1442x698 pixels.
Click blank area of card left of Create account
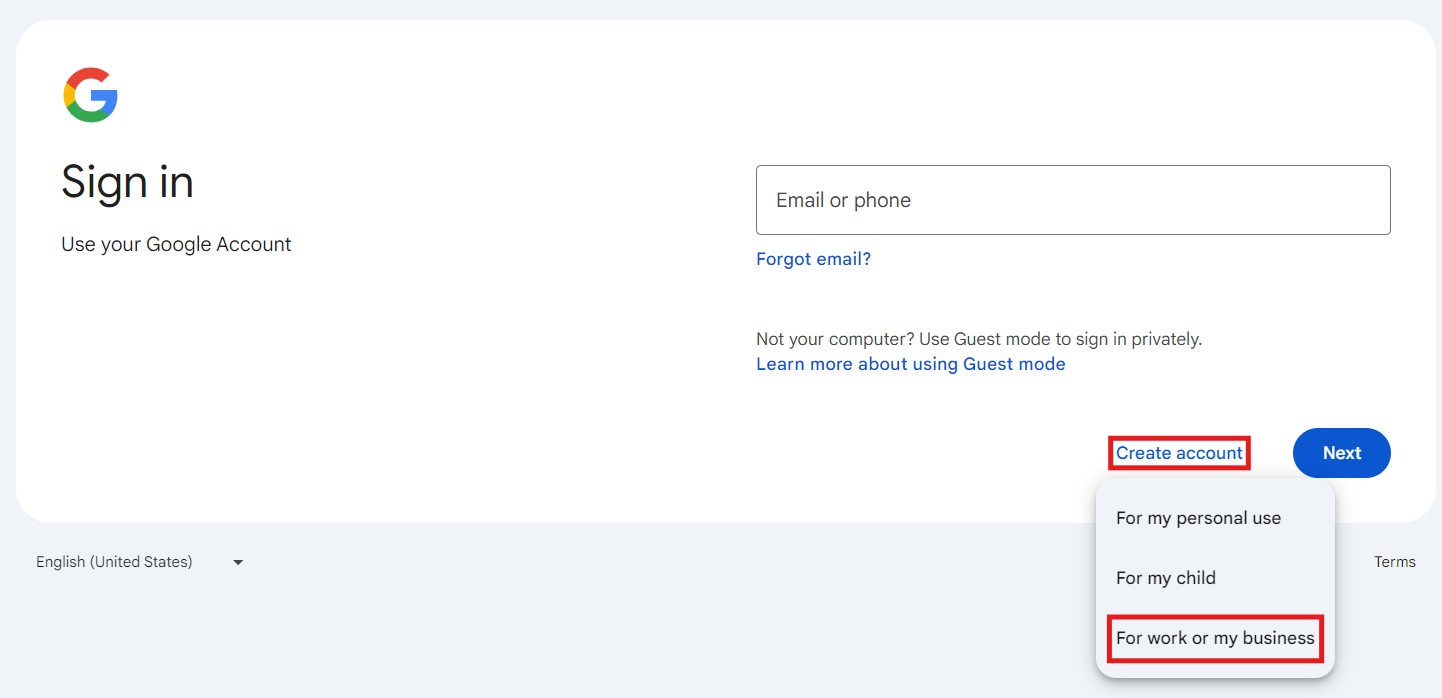[x=900, y=453]
